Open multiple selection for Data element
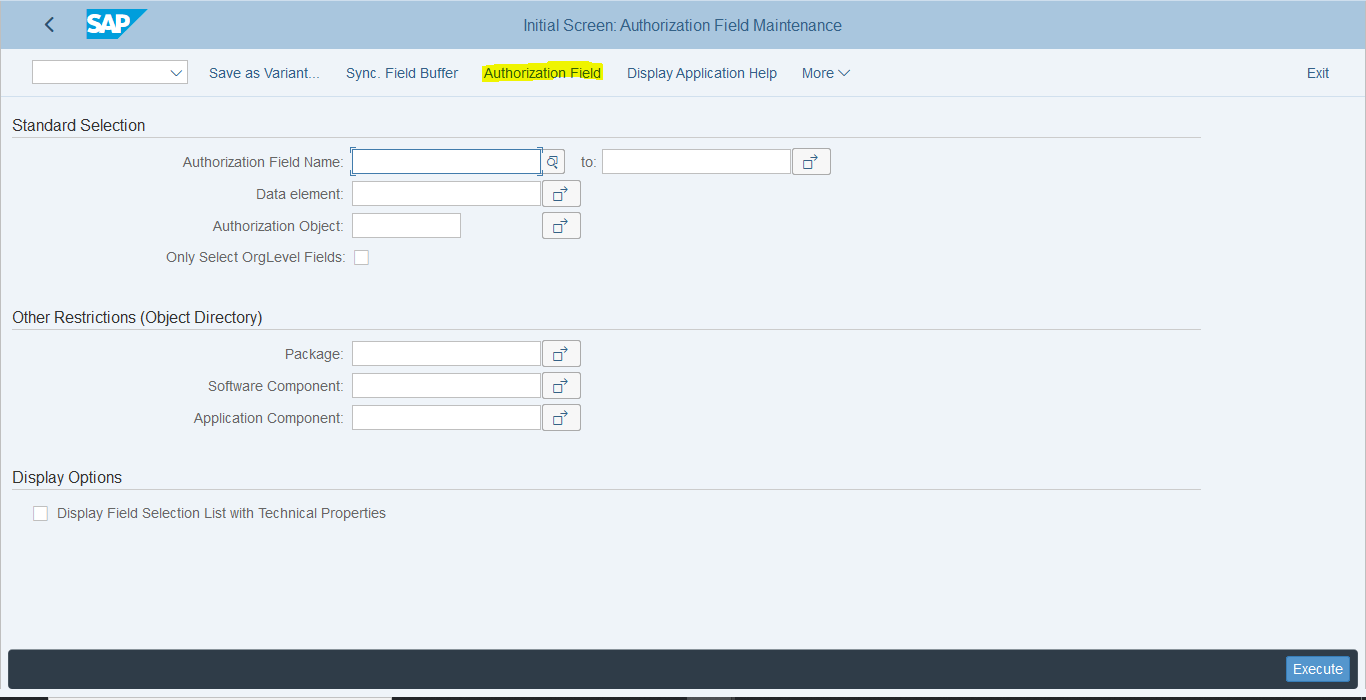1366x700 pixels. [x=561, y=192]
